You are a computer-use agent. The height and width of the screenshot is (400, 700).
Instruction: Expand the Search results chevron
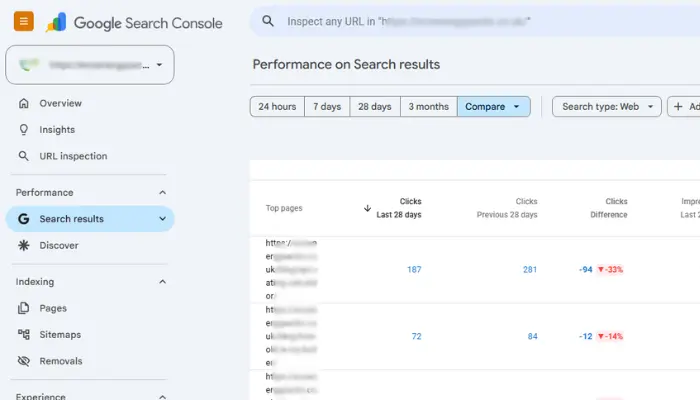pyautogui.click(x=162, y=219)
